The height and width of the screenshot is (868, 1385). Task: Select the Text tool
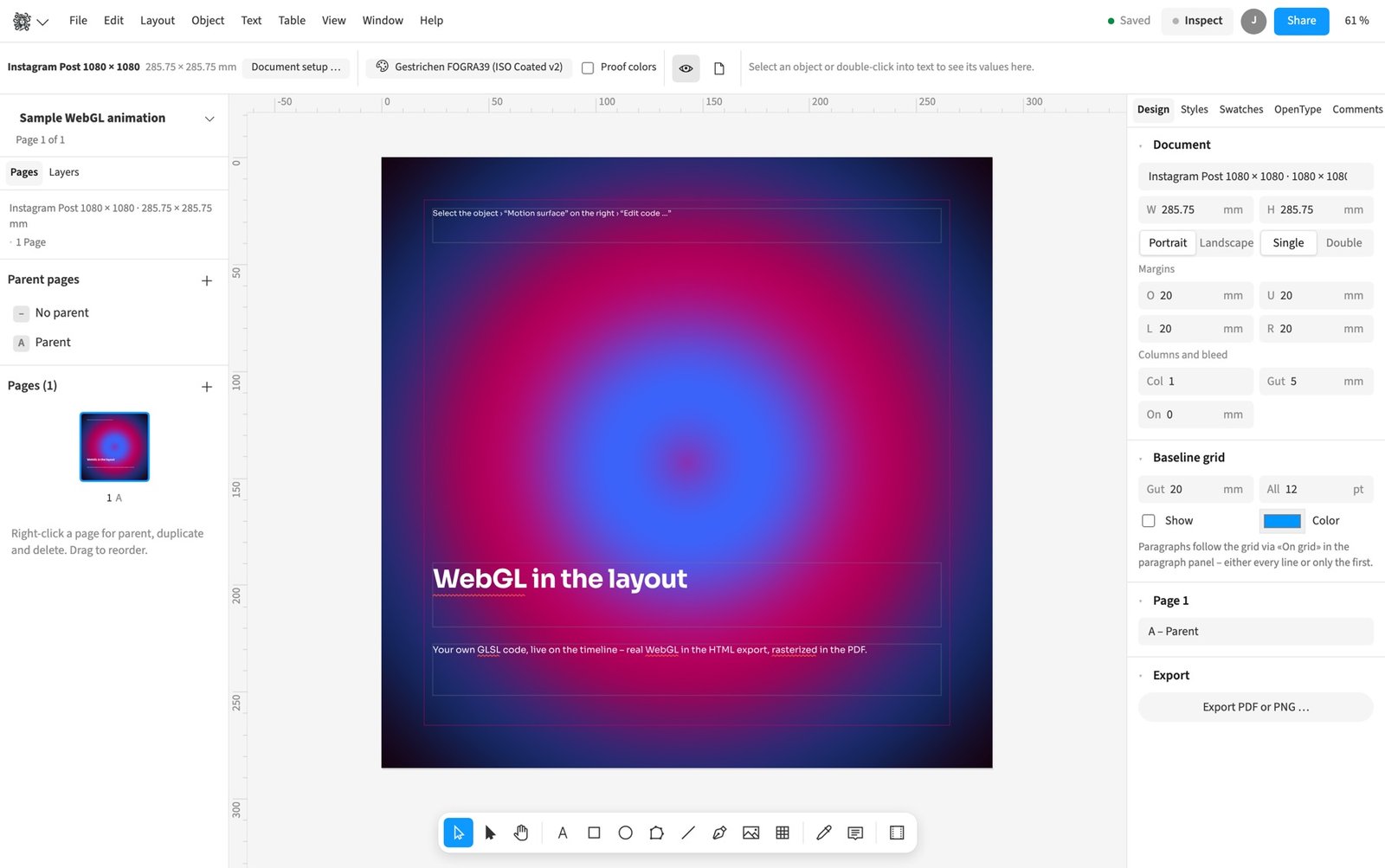point(563,833)
